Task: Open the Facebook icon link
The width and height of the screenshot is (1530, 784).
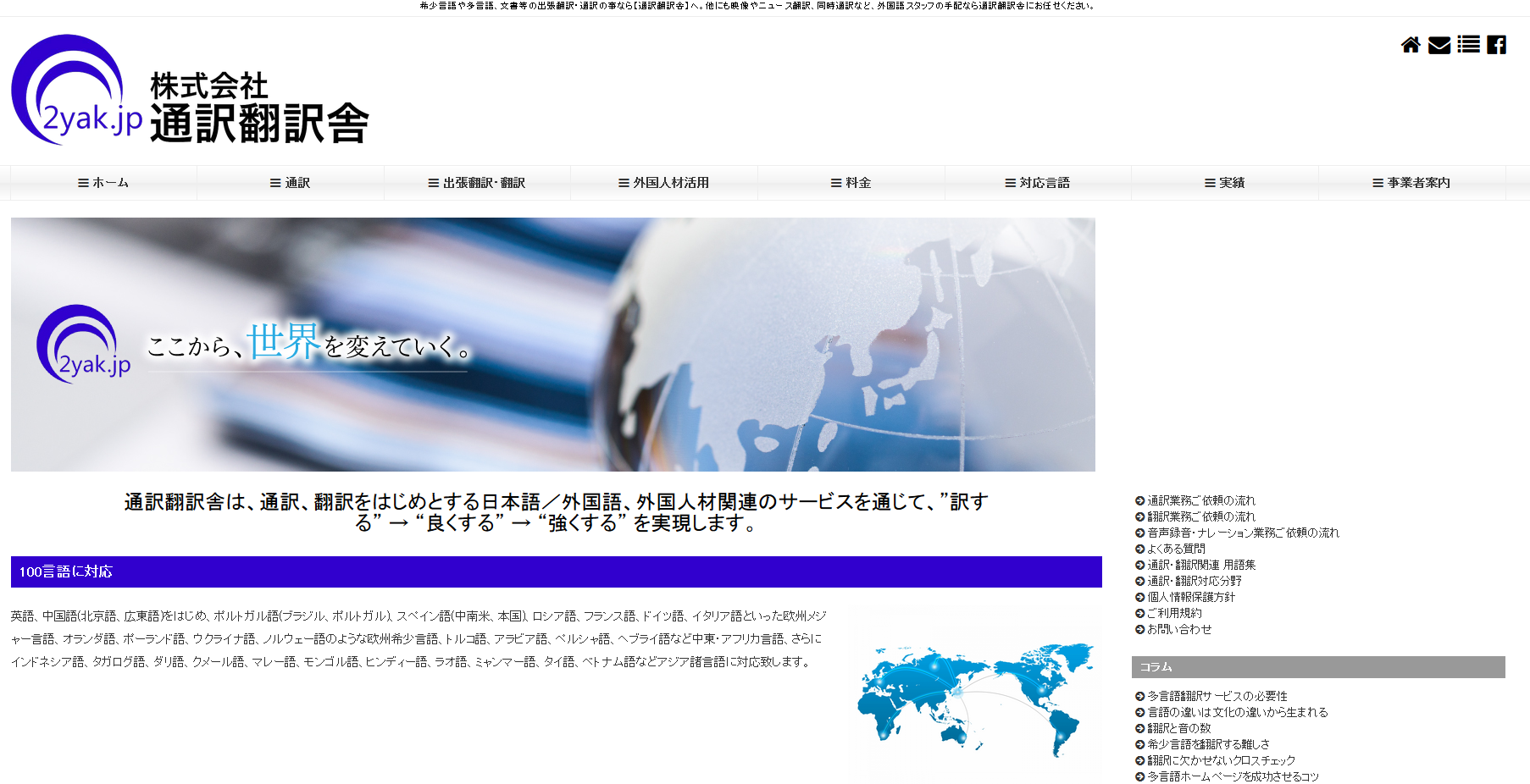Action: click(1496, 45)
